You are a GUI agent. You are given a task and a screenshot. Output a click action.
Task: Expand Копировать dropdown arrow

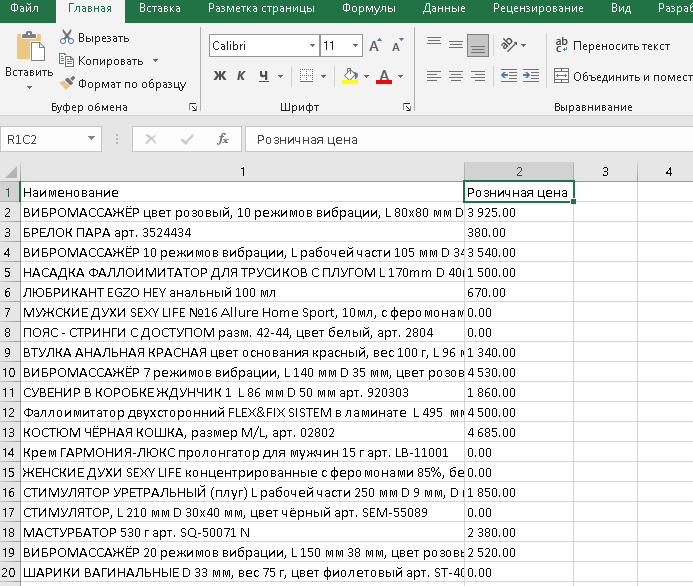pos(156,60)
